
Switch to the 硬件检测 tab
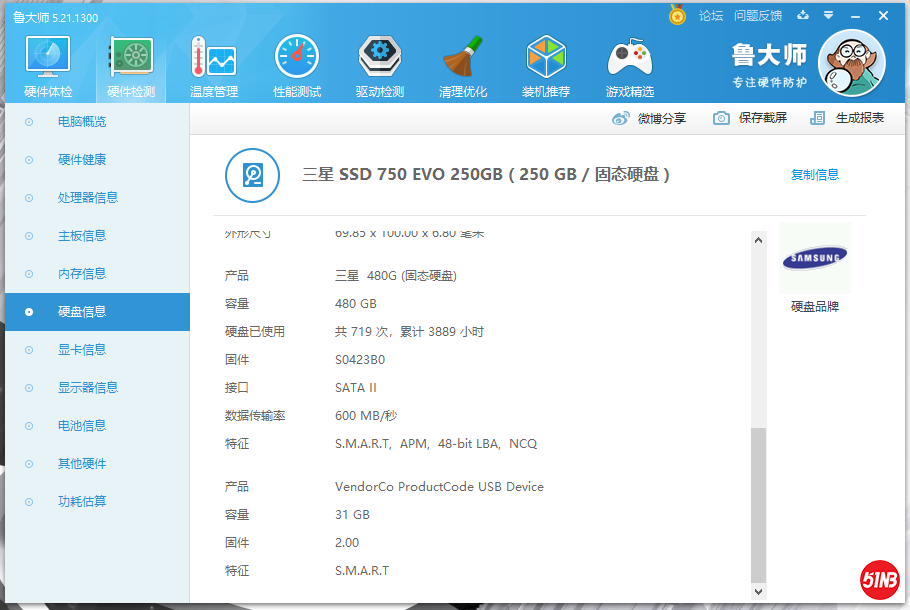(x=131, y=66)
